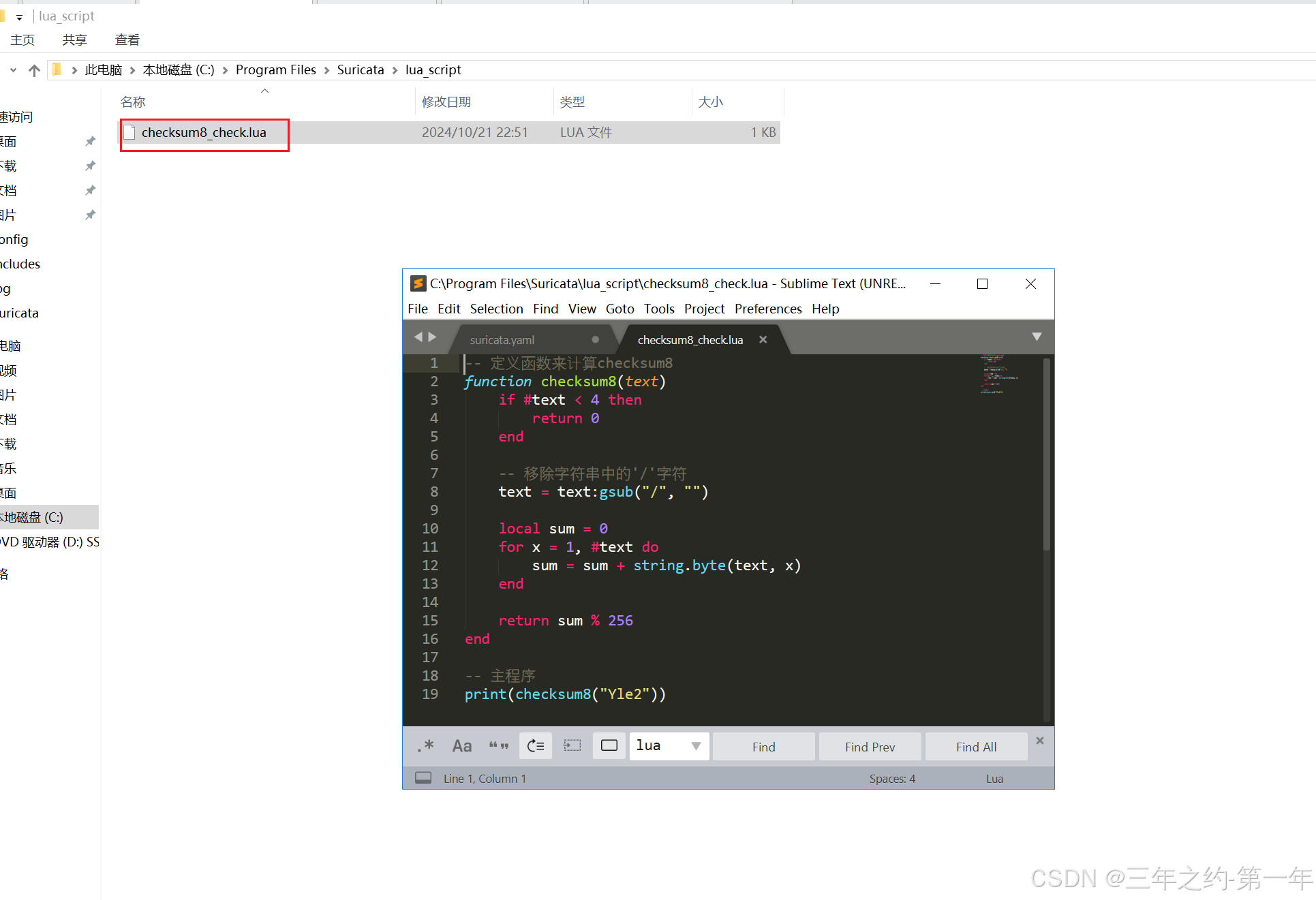Image resolution: width=1316 pixels, height=900 pixels.
Task: Toggle regular expression search option
Action: [426, 746]
